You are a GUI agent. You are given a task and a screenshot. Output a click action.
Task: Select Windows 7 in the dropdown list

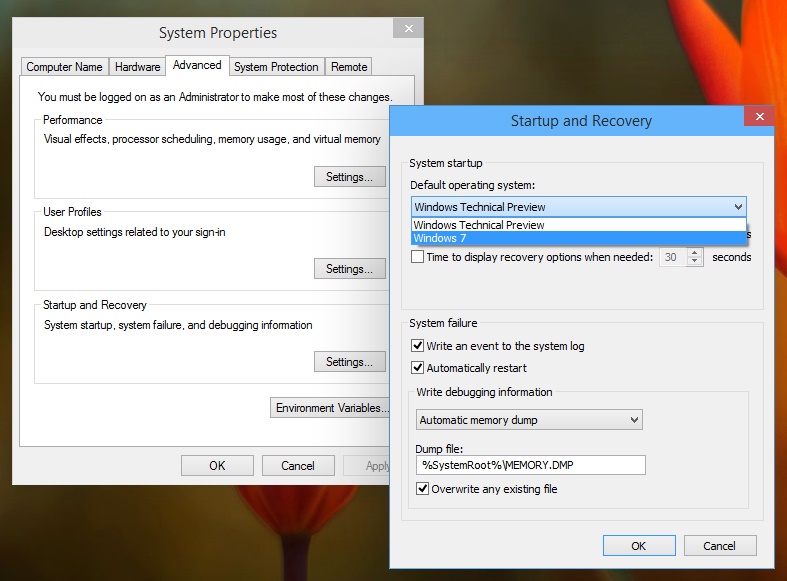[579, 238]
